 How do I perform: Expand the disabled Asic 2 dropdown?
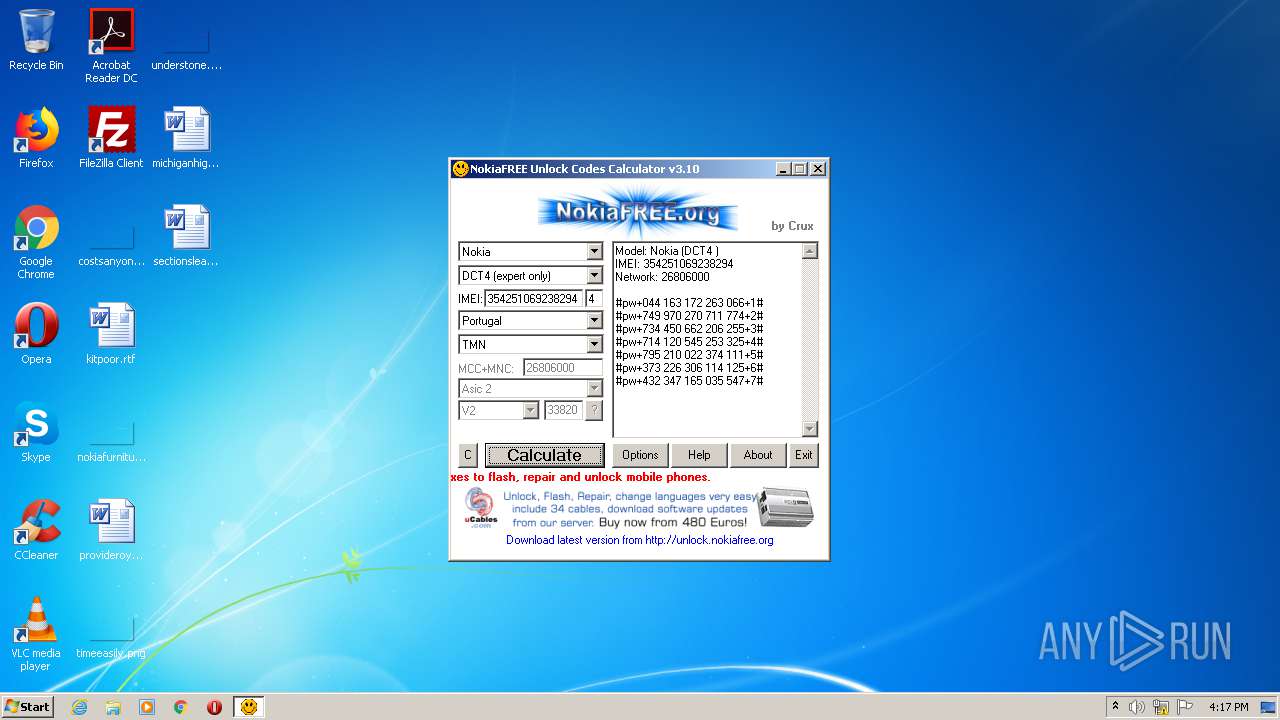[594, 389]
